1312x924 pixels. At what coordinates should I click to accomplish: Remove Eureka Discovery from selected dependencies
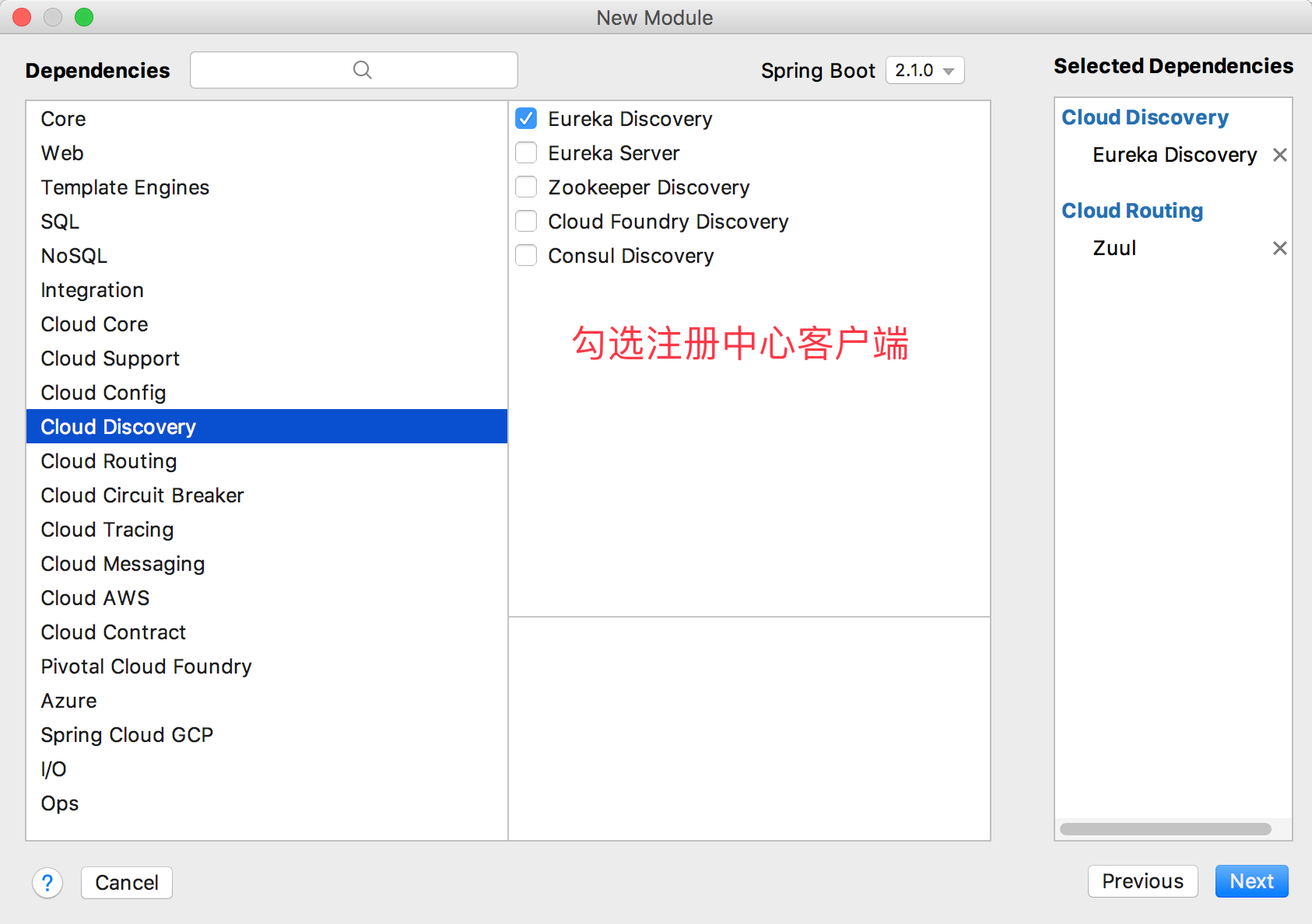point(1279,155)
